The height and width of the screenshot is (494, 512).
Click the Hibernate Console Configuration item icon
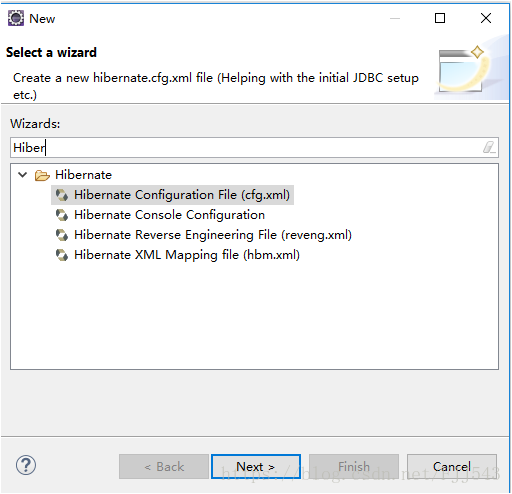(62, 215)
